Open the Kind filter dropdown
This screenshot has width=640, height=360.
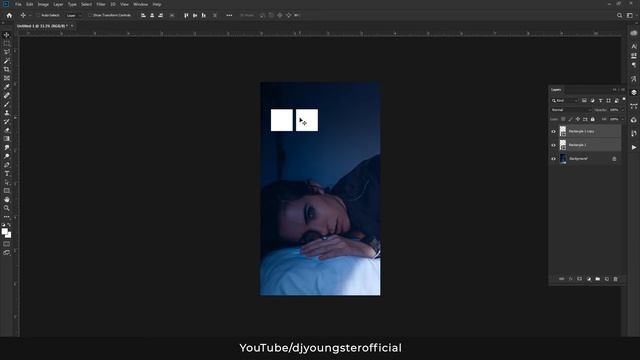(565, 100)
